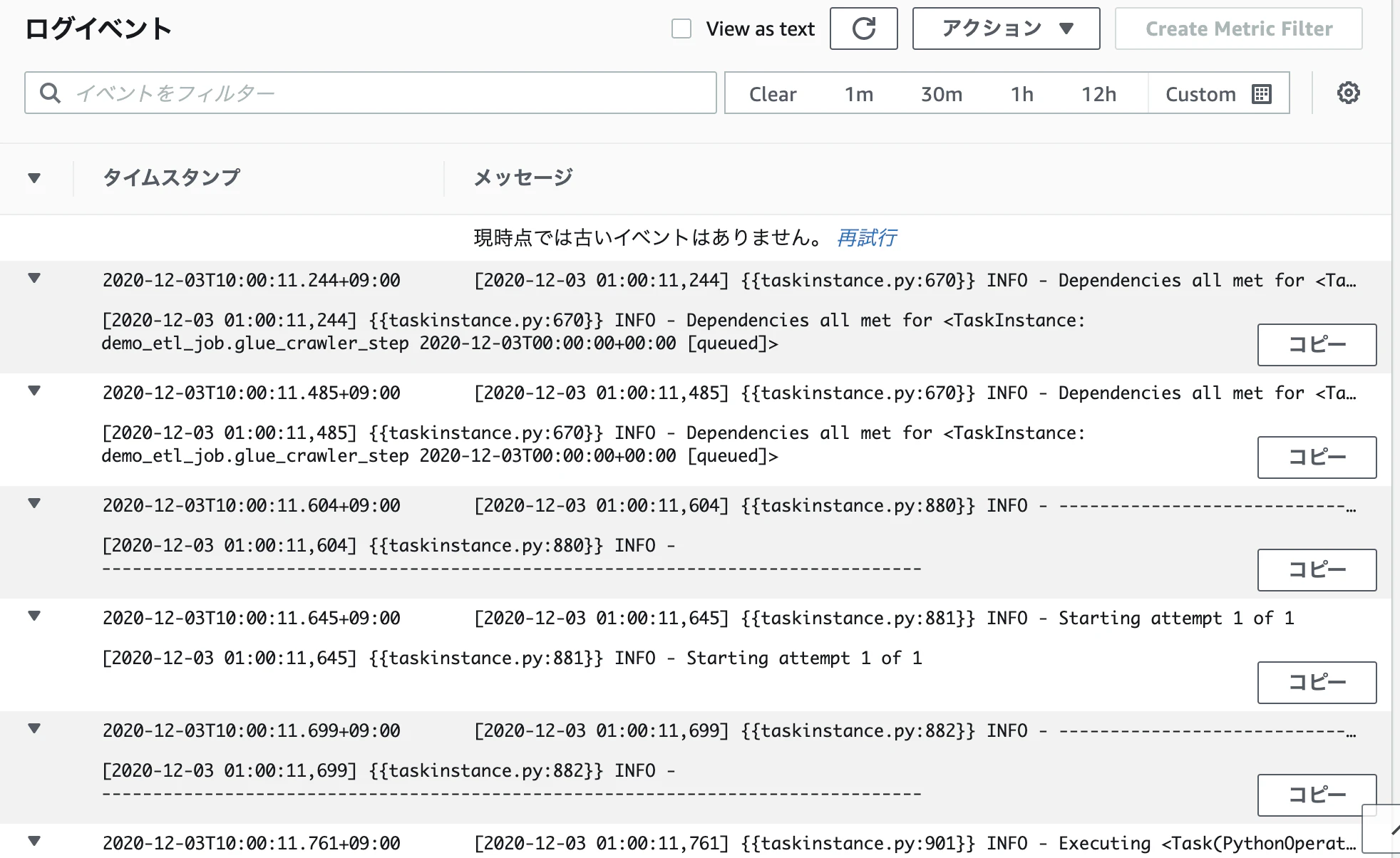Collapse the 10:00:11.604 log event row
Viewport: 1400px width, 858px height.
34,504
